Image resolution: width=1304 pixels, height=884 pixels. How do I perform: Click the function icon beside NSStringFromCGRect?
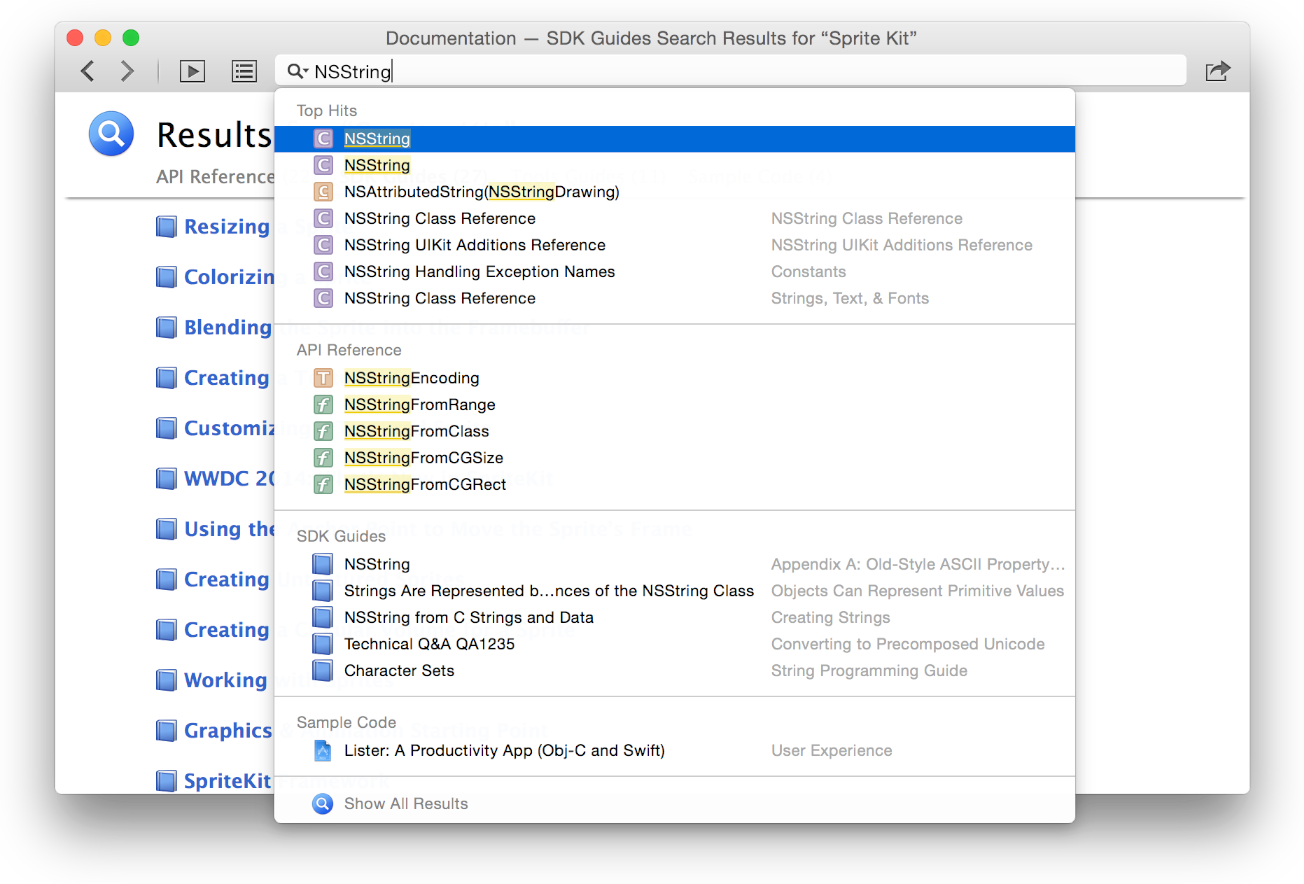(323, 484)
